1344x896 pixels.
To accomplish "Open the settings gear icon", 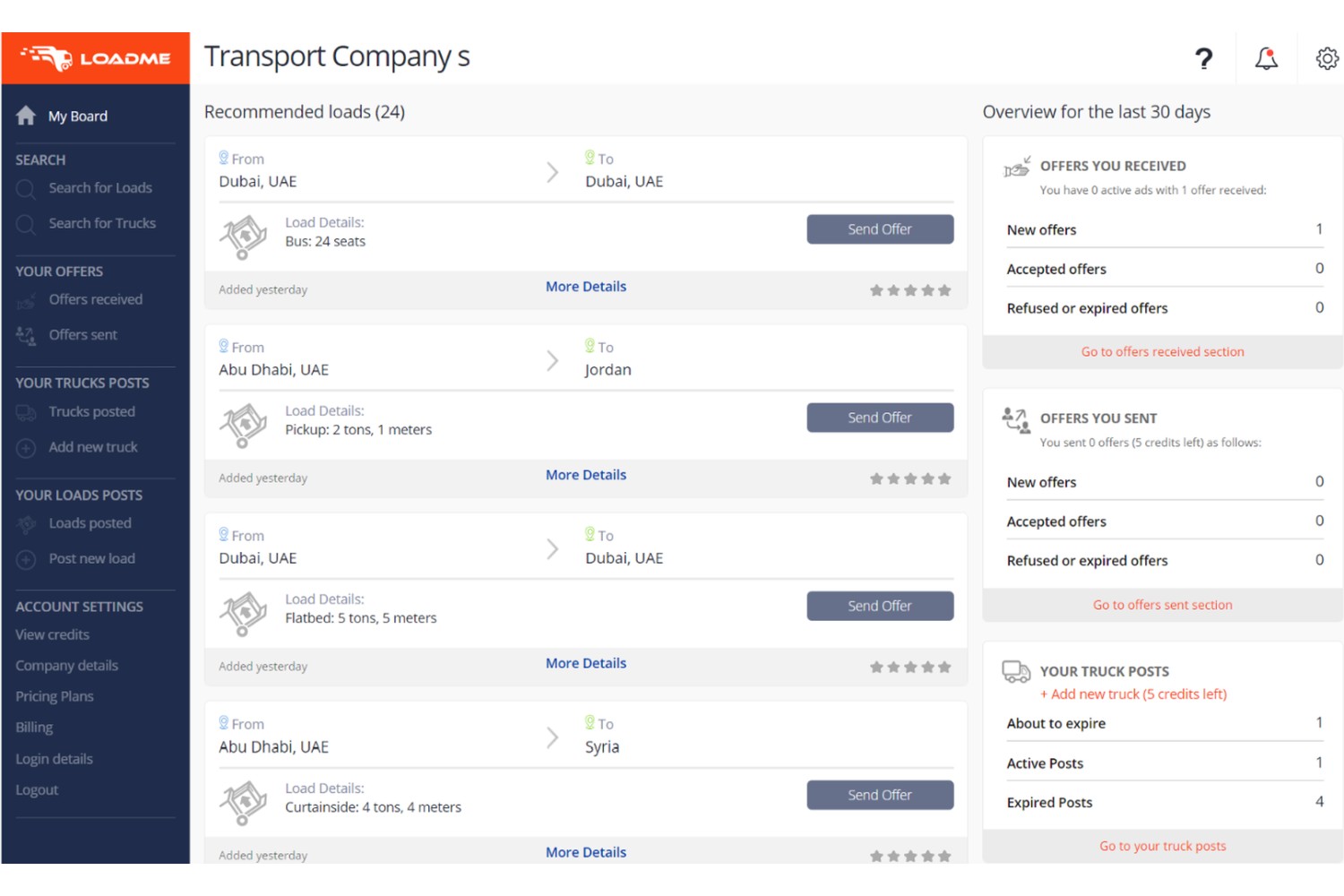I will point(1327,58).
